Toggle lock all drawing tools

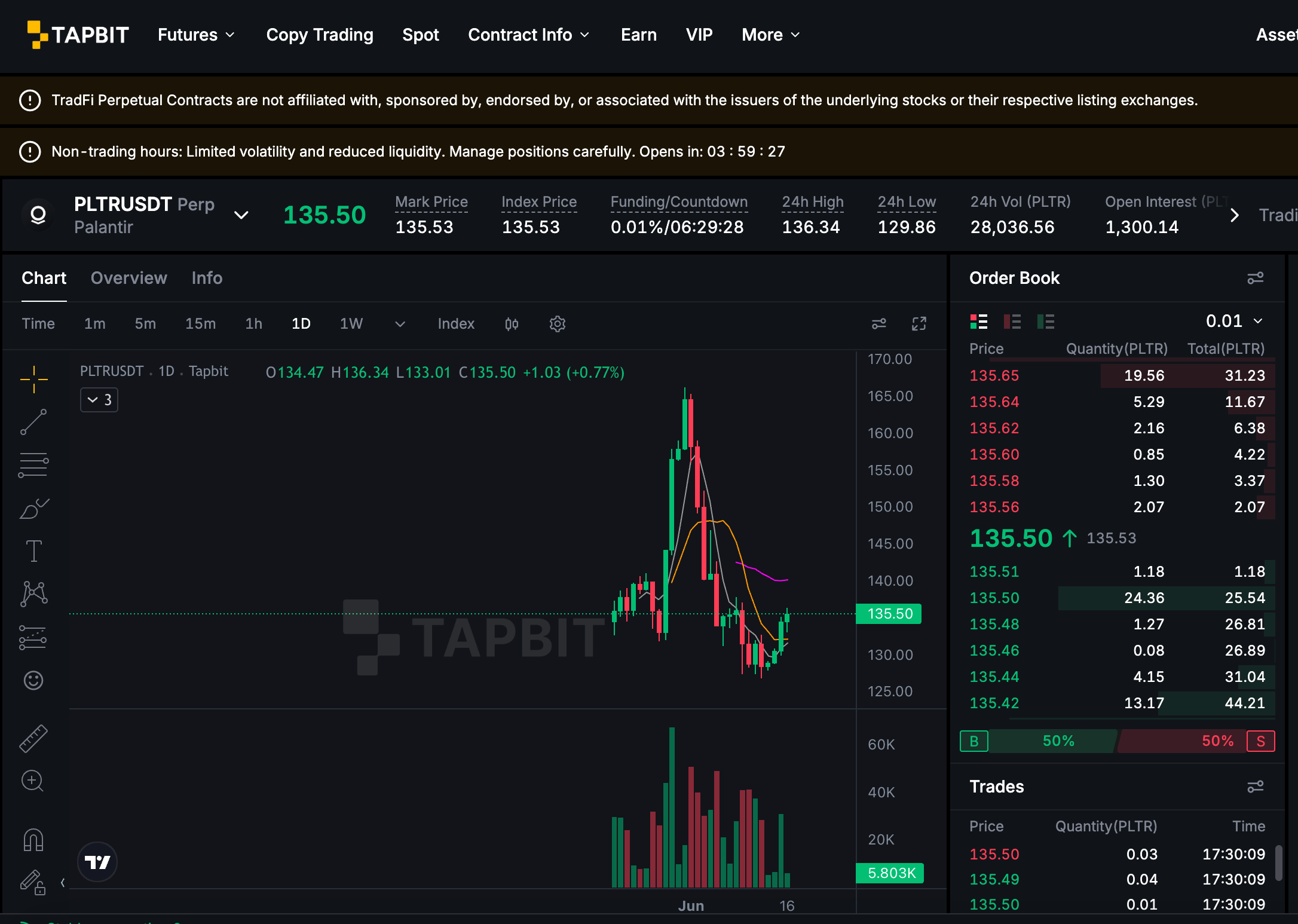(33, 882)
